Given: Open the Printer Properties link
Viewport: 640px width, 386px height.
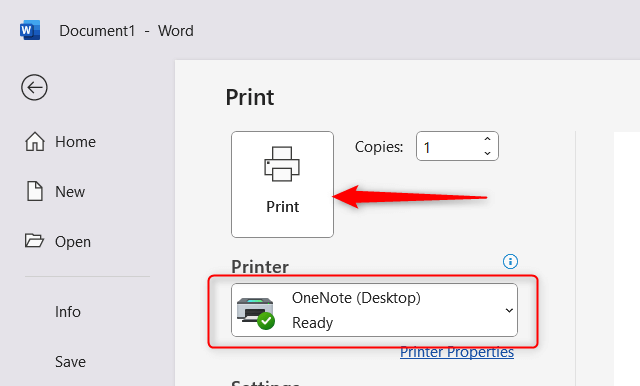Looking at the screenshot, I should click(457, 352).
